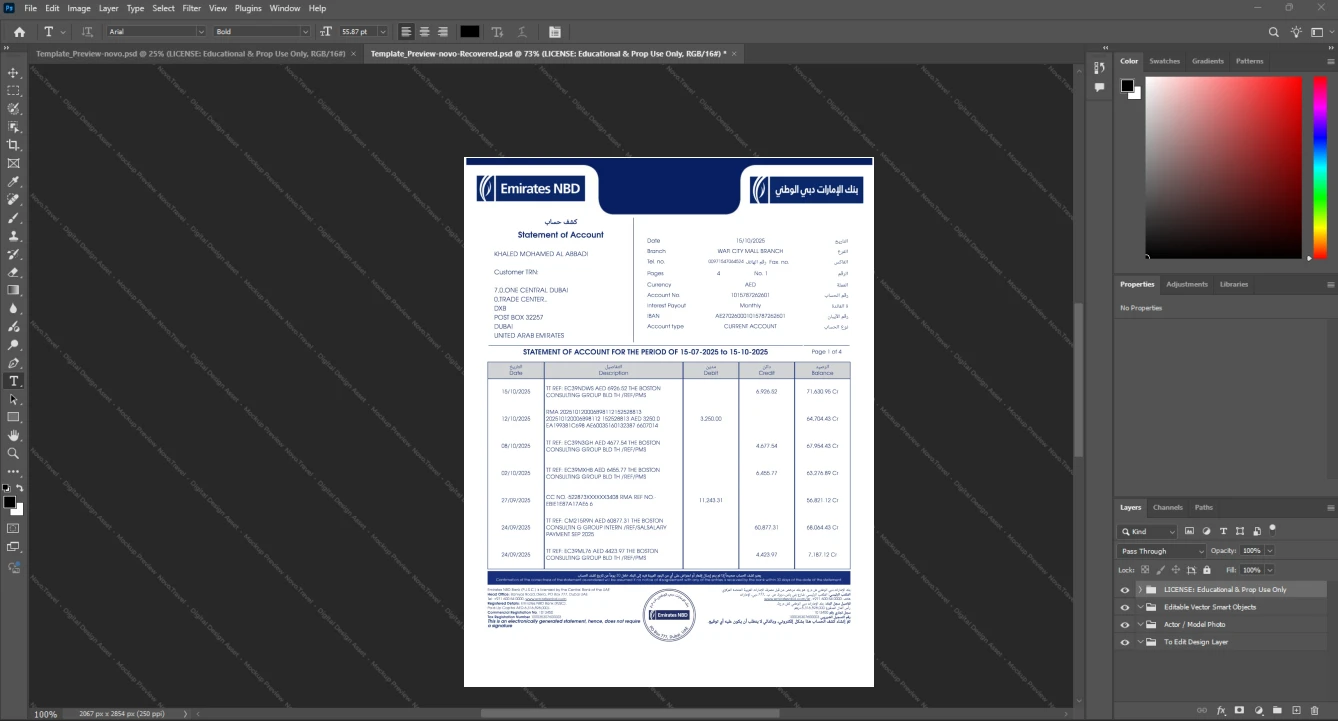Image resolution: width=1338 pixels, height=721 pixels.
Task: Toggle lock image pixels brush icon
Action: tap(1160, 570)
